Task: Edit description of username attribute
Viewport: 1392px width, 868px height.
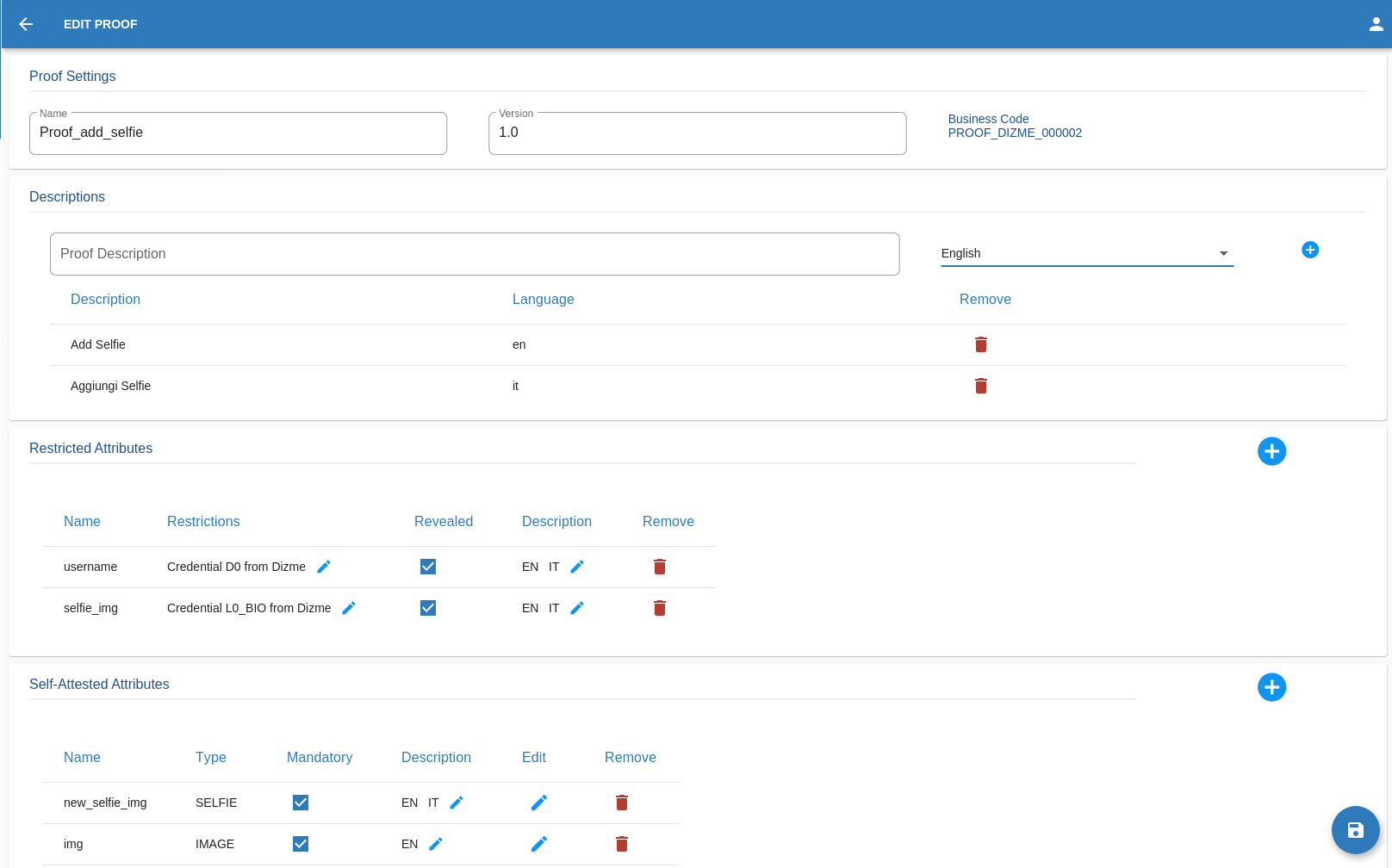Action: [x=577, y=567]
